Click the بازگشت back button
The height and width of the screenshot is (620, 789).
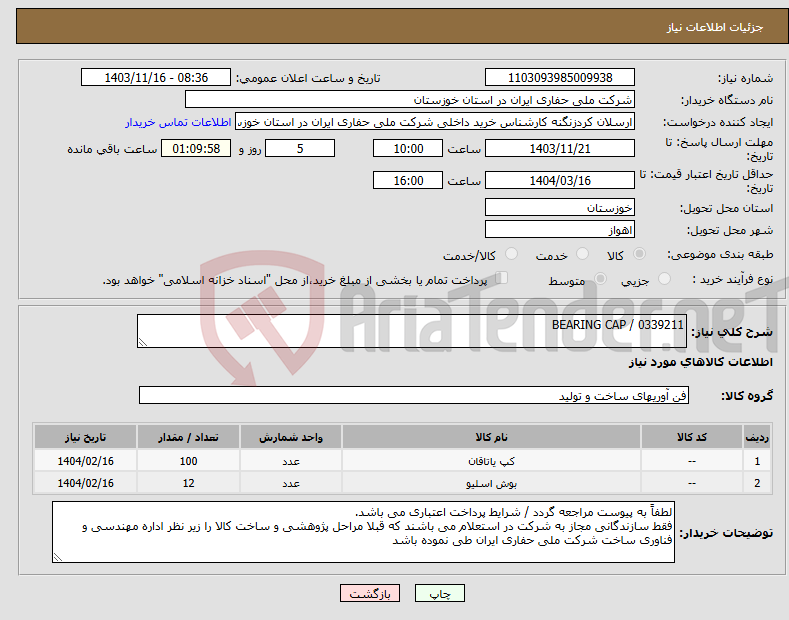point(370,593)
